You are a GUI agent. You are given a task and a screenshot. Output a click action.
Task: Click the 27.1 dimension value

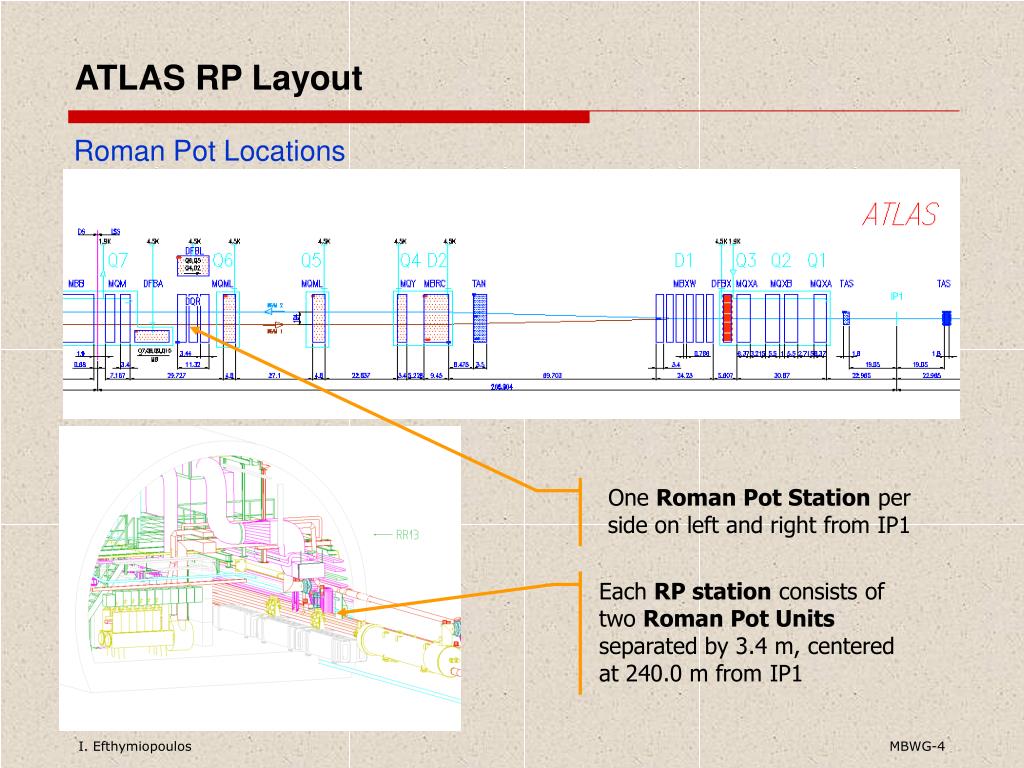click(x=274, y=376)
